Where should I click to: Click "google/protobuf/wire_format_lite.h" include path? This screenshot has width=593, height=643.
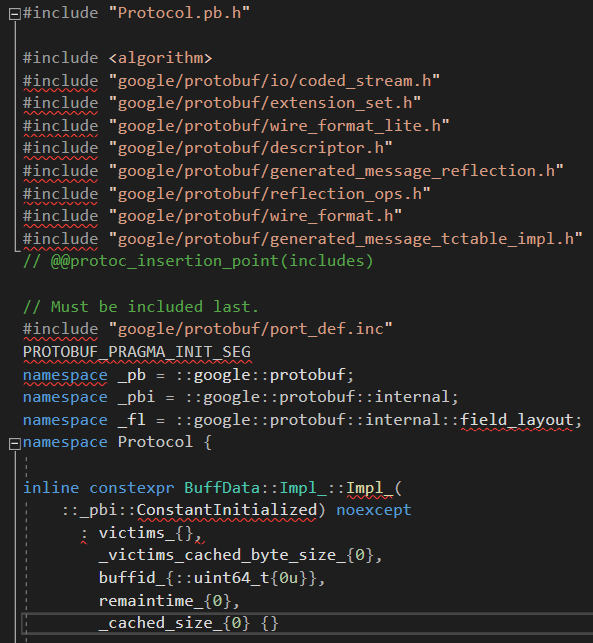click(279, 126)
